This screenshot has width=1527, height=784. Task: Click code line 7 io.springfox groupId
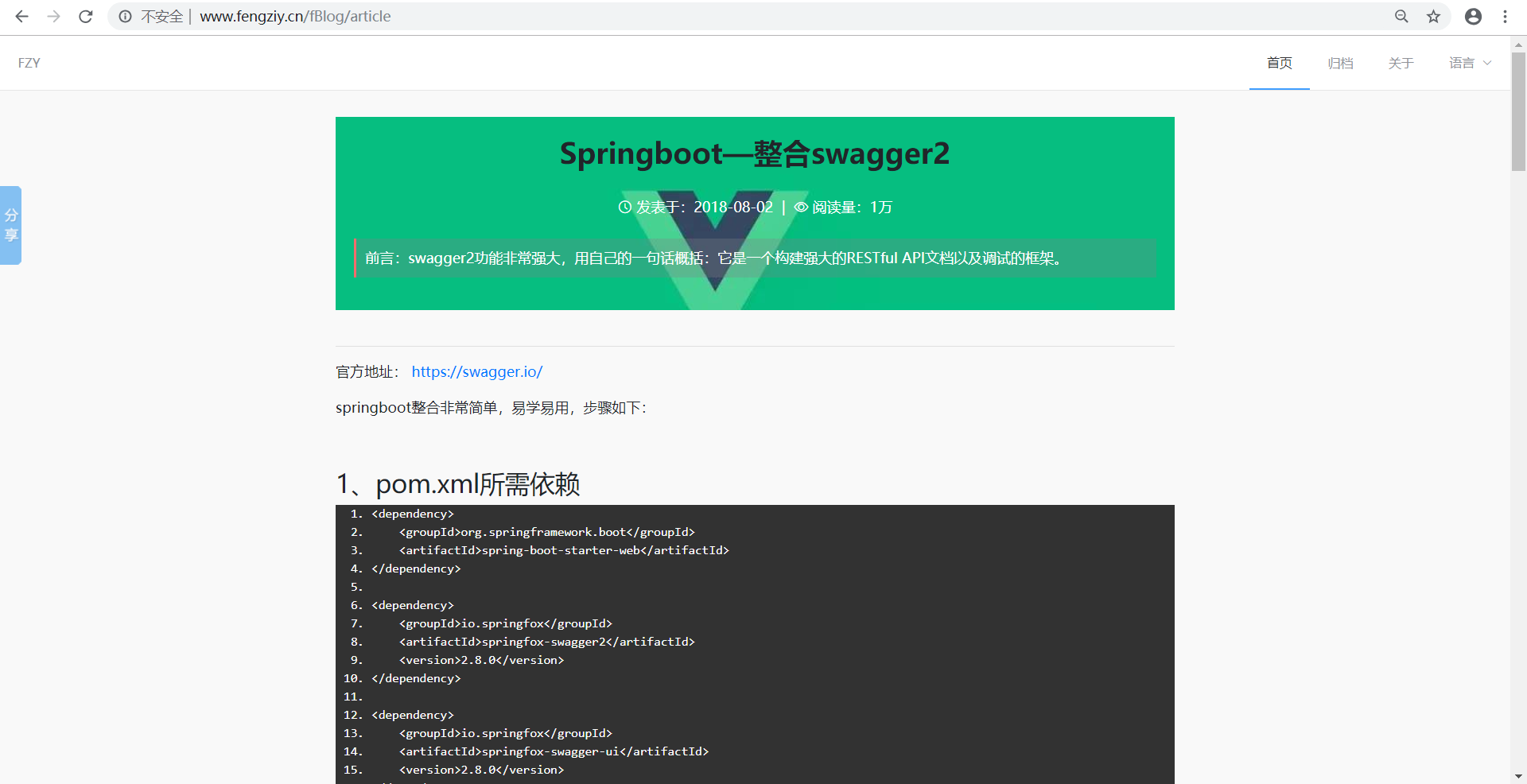tap(506, 623)
